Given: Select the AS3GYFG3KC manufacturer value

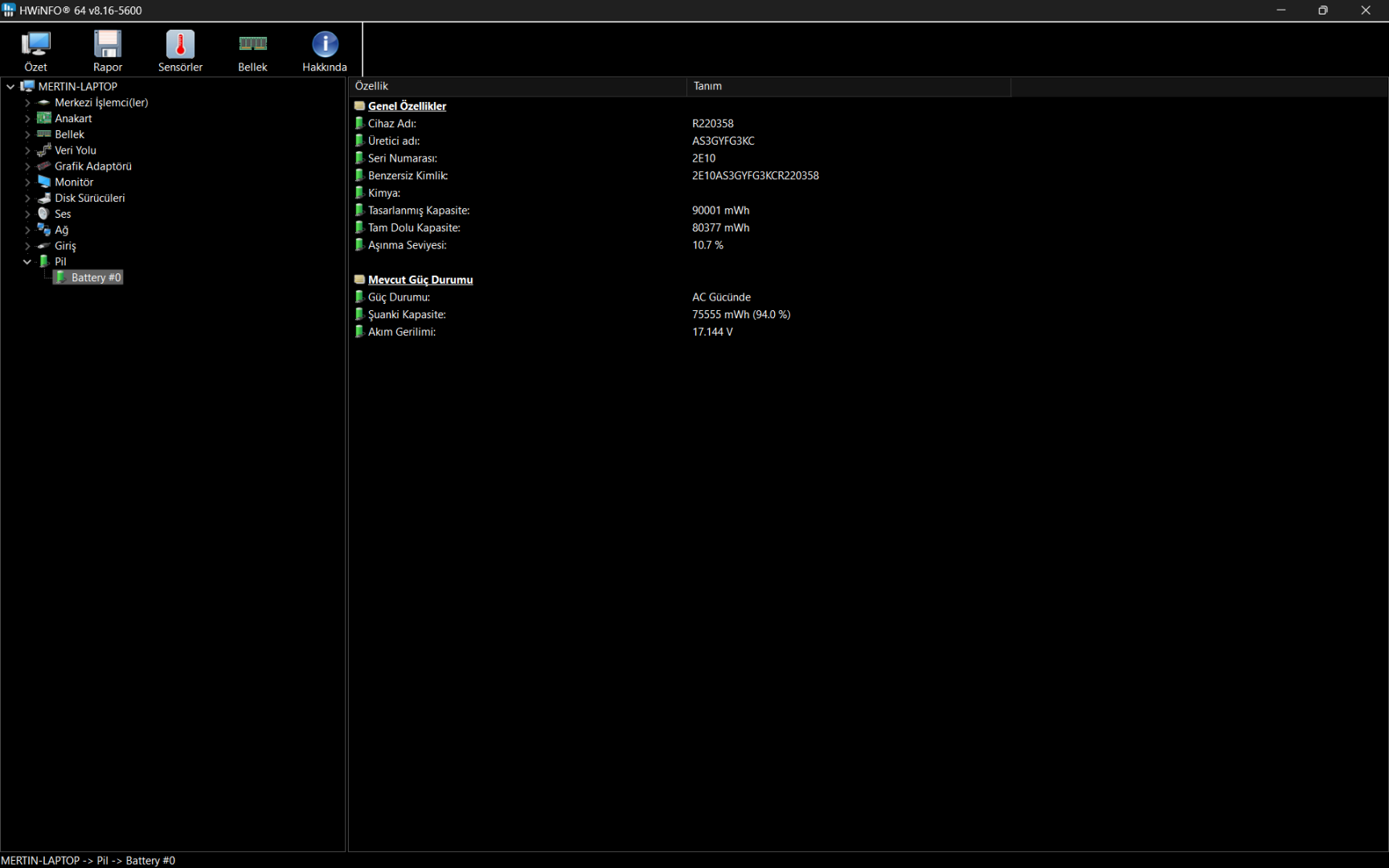Looking at the screenshot, I should pyautogui.click(x=723, y=141).
